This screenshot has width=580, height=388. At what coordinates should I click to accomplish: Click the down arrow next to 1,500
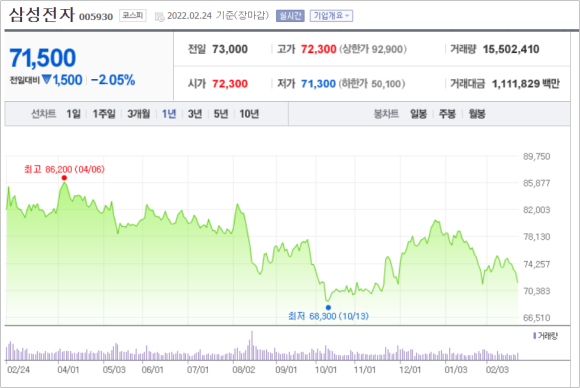pos(47,79)
